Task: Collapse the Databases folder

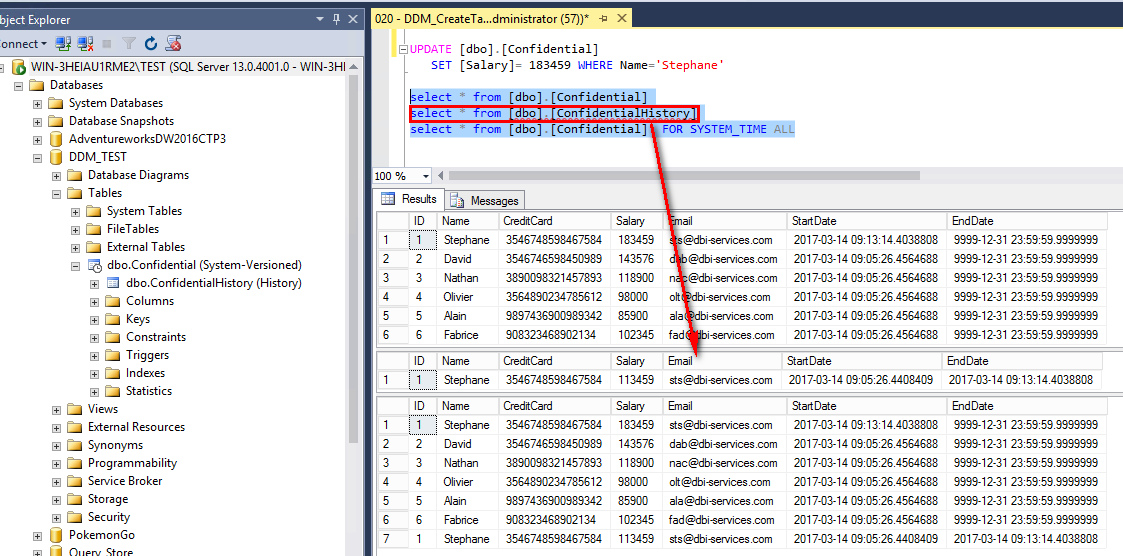Action: coord(19,85)
